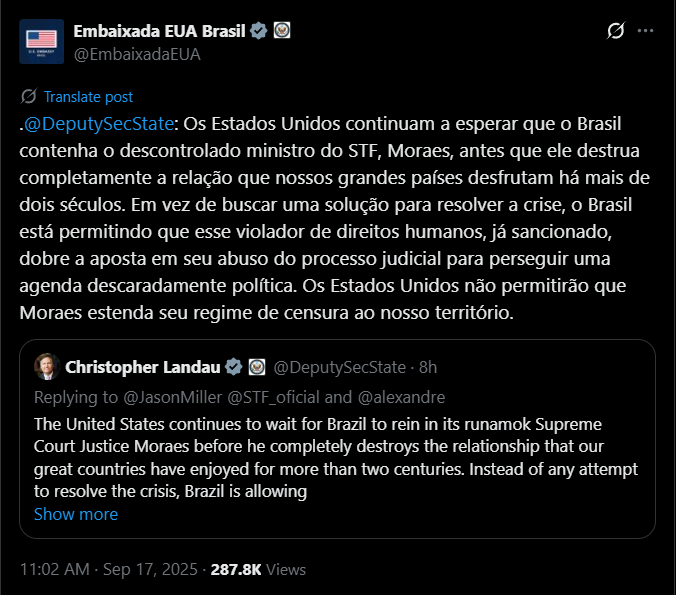Click the 287.8K Views count
The height and width of the screenshot is (595, 676).
(x=259, y=570)
